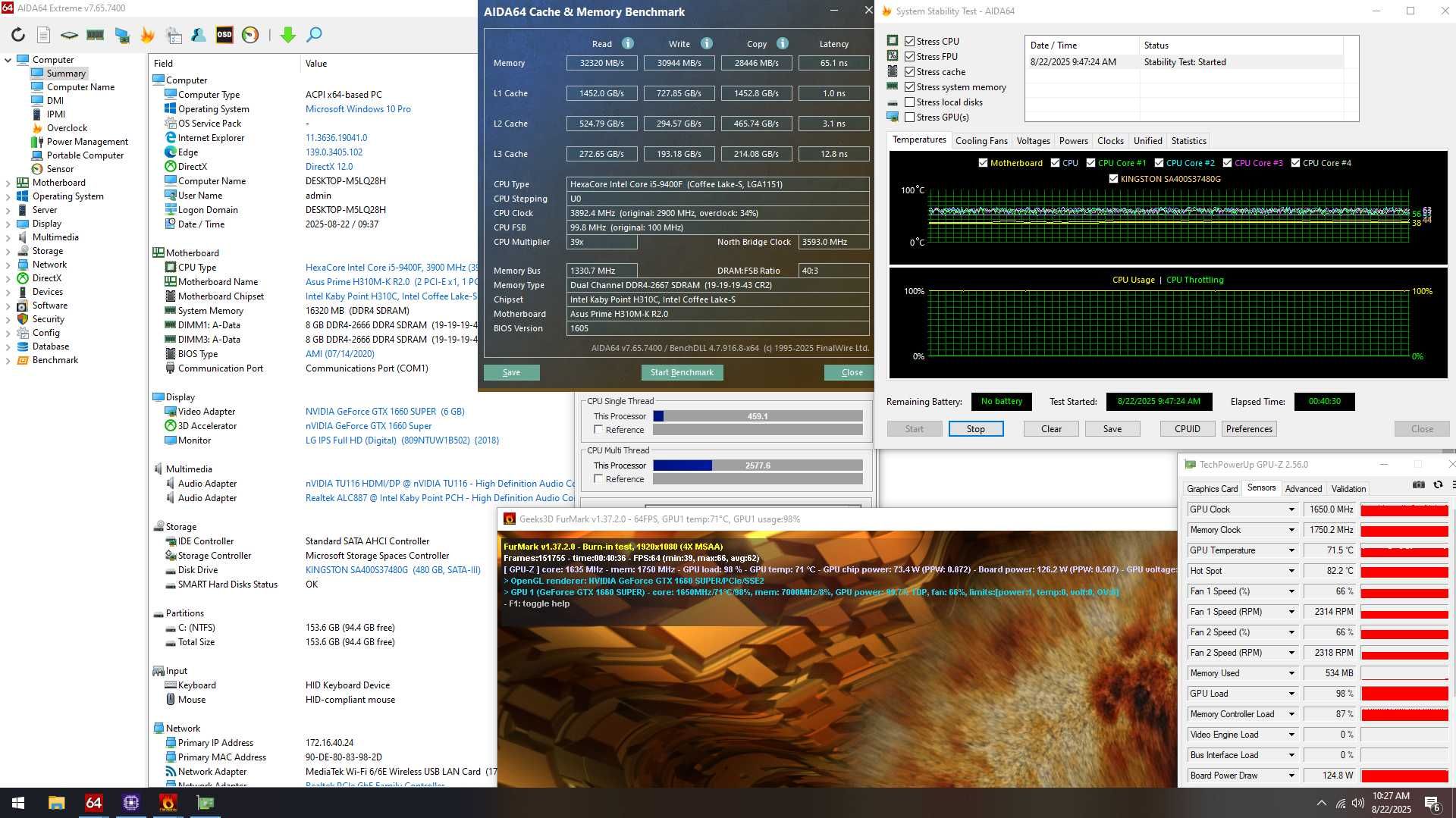Image resolution: width=1456 pixels, height=818 pixels.
Task: Open System Stability Test flame toolbar icon
Action: pyautogui.click(x=147, y=35)
